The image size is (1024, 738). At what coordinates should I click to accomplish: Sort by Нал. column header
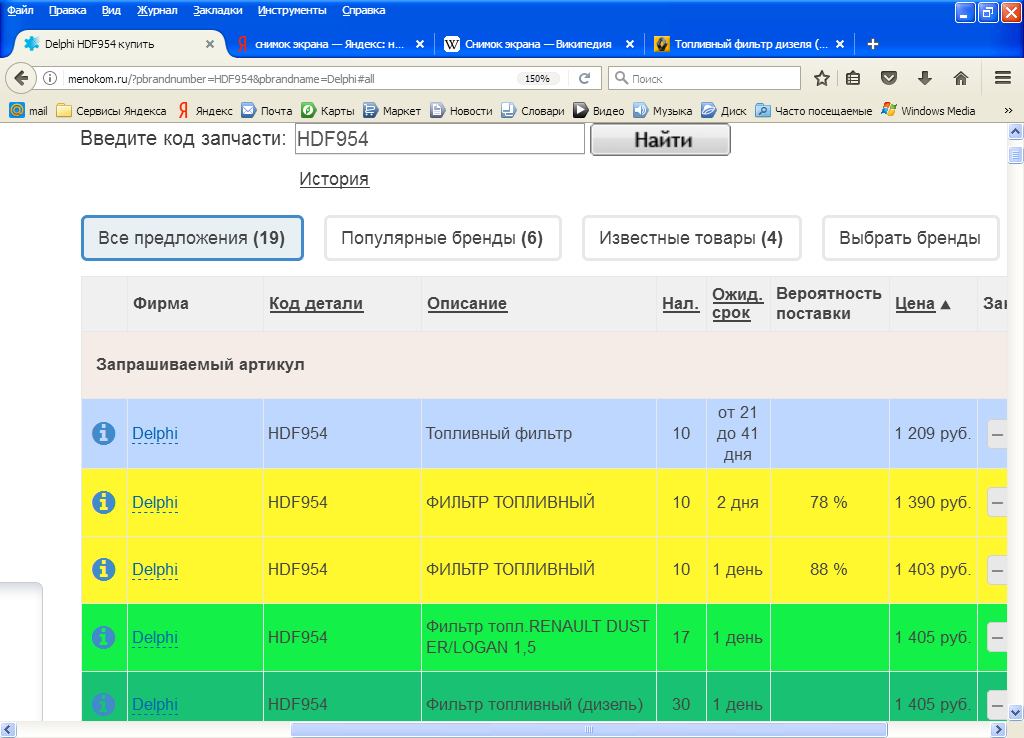point(680,304)
